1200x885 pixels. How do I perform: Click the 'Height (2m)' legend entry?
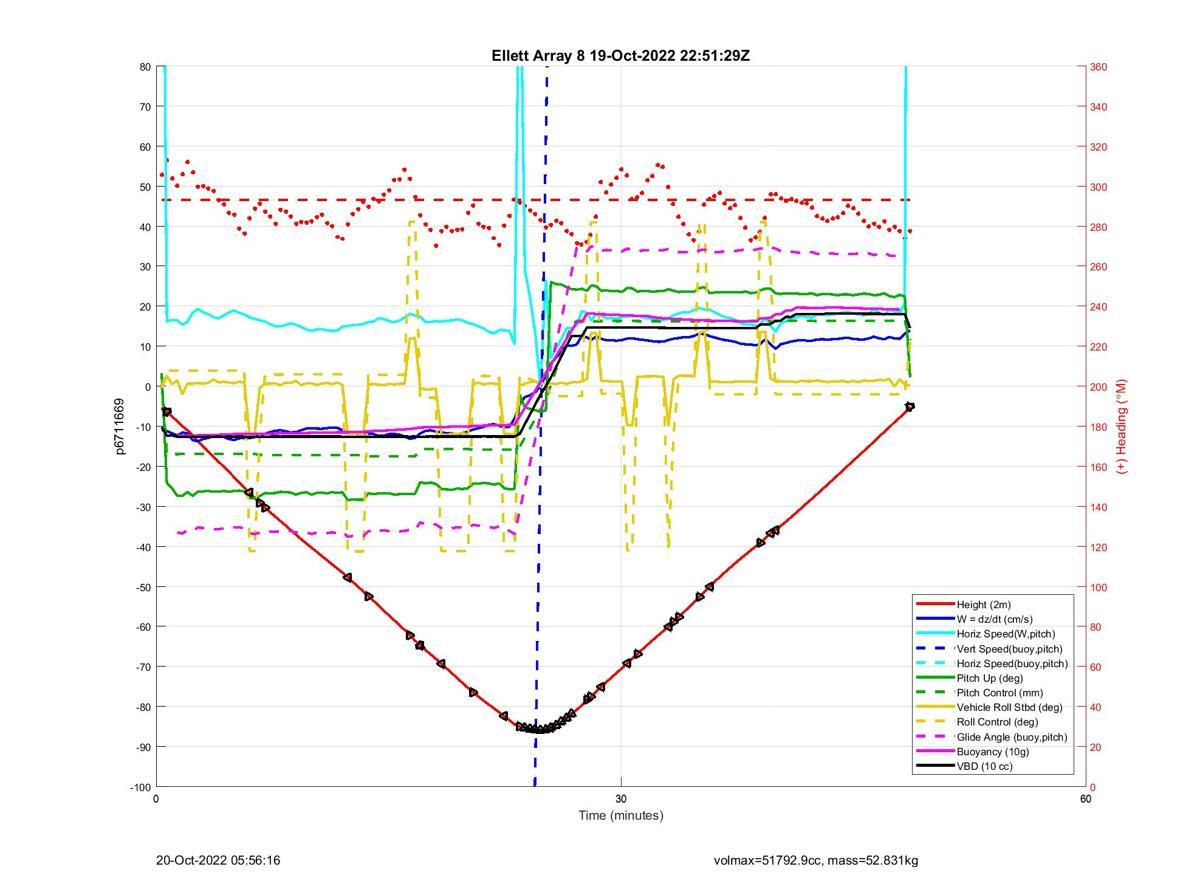(x=983, y=604)
